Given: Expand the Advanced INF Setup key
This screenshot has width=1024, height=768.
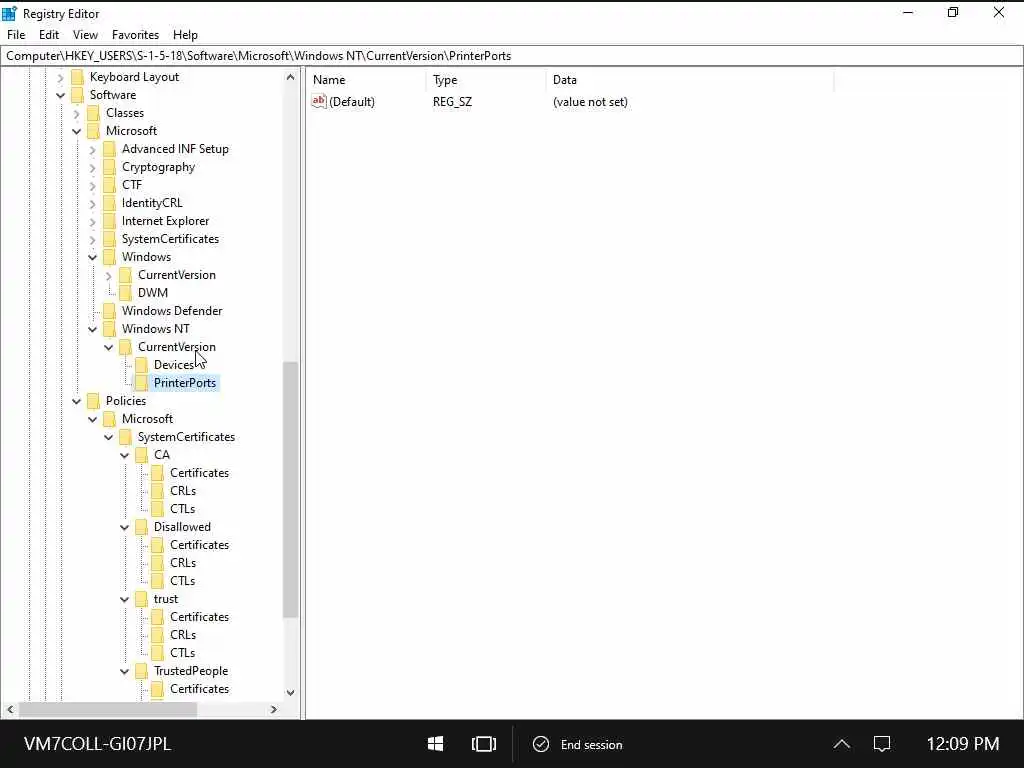Looking at the screenshot, I should click(92, 150).
